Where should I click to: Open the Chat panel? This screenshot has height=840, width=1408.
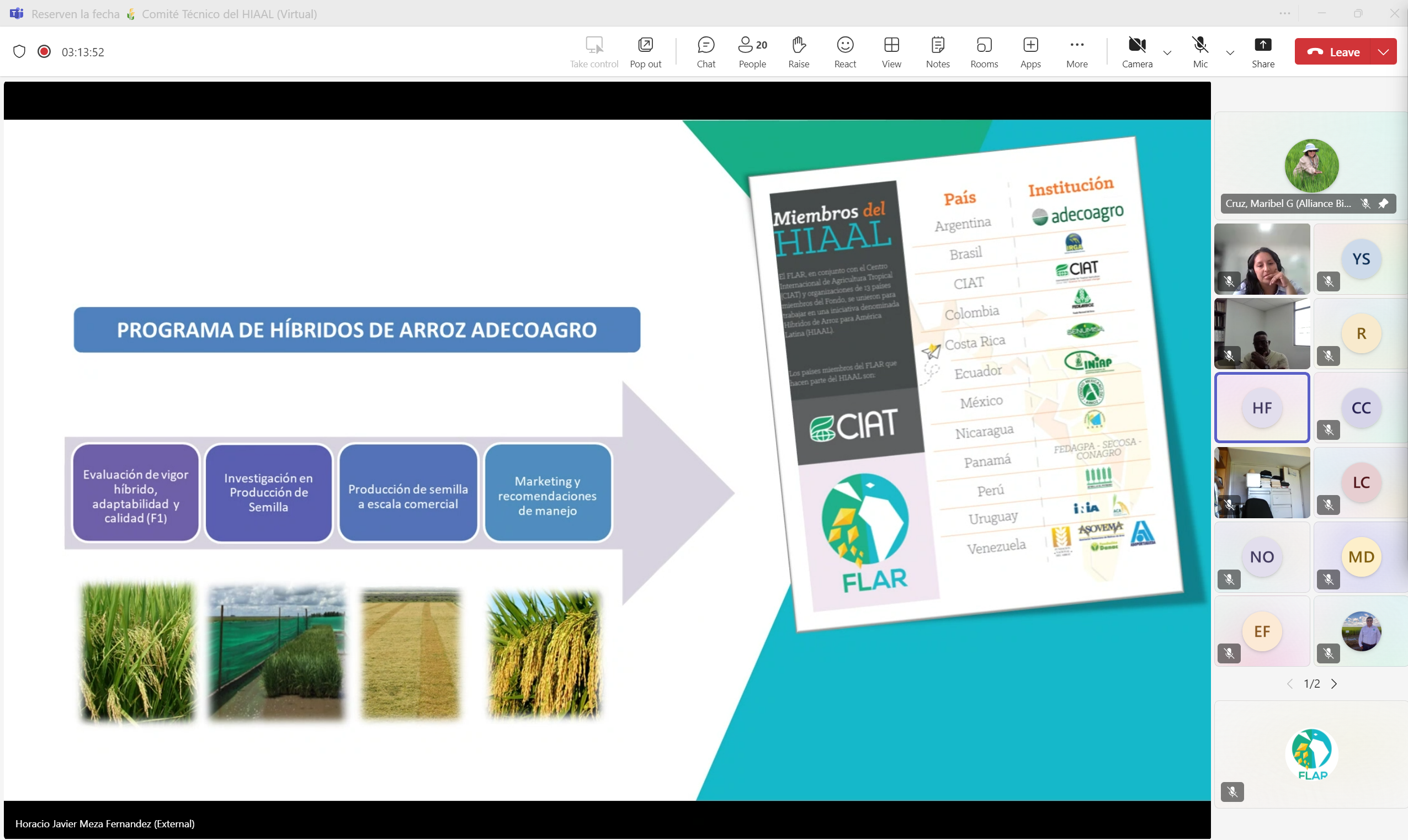(x=706, y=52)
